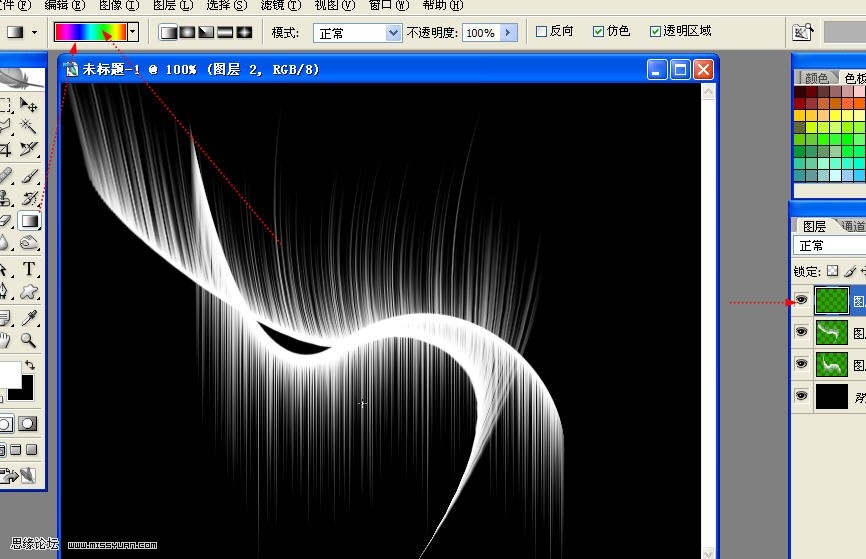
Task: Open the 编辑(E) menu
Action: (65, 6)
